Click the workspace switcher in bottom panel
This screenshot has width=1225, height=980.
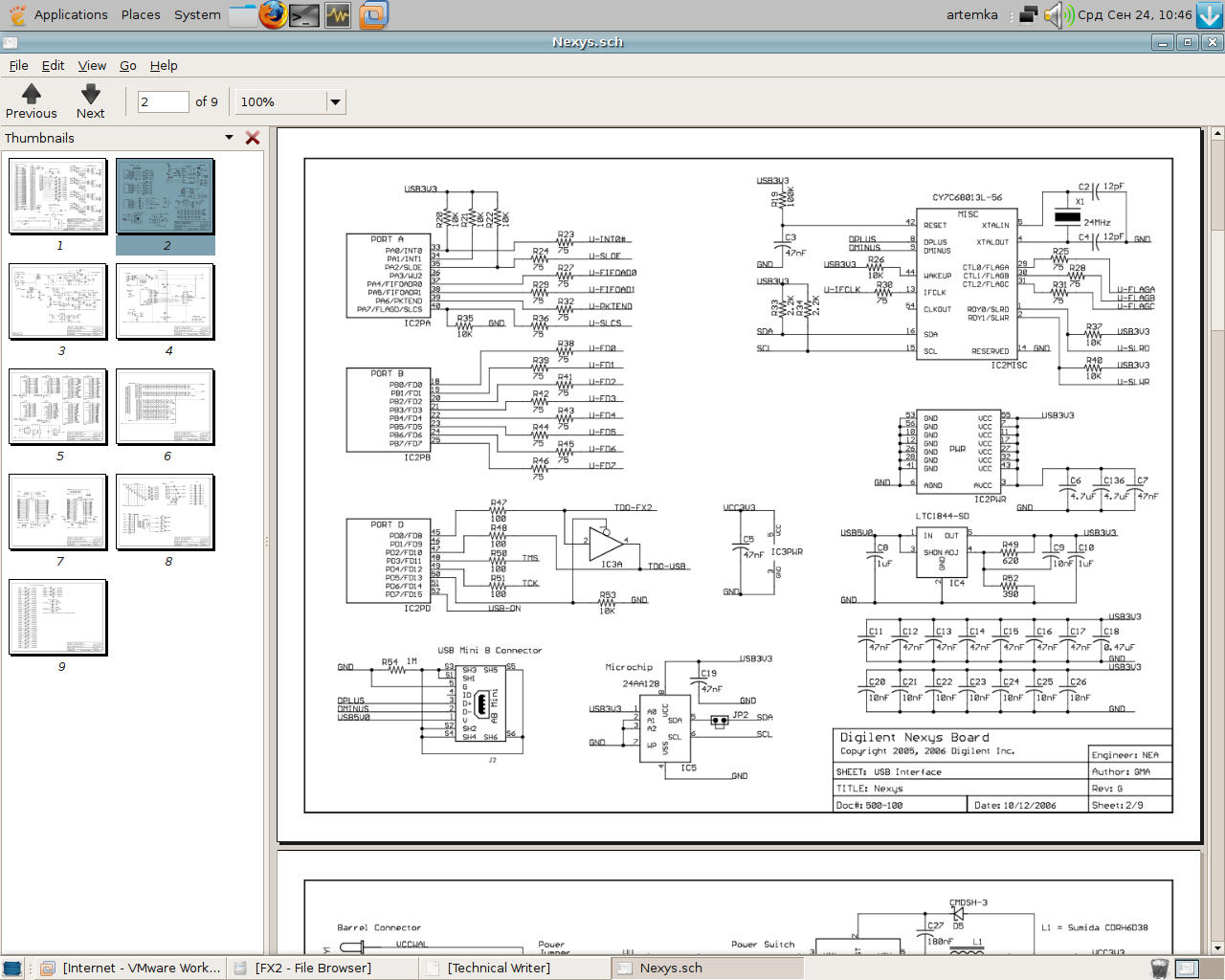click(x=1187, y=969)
